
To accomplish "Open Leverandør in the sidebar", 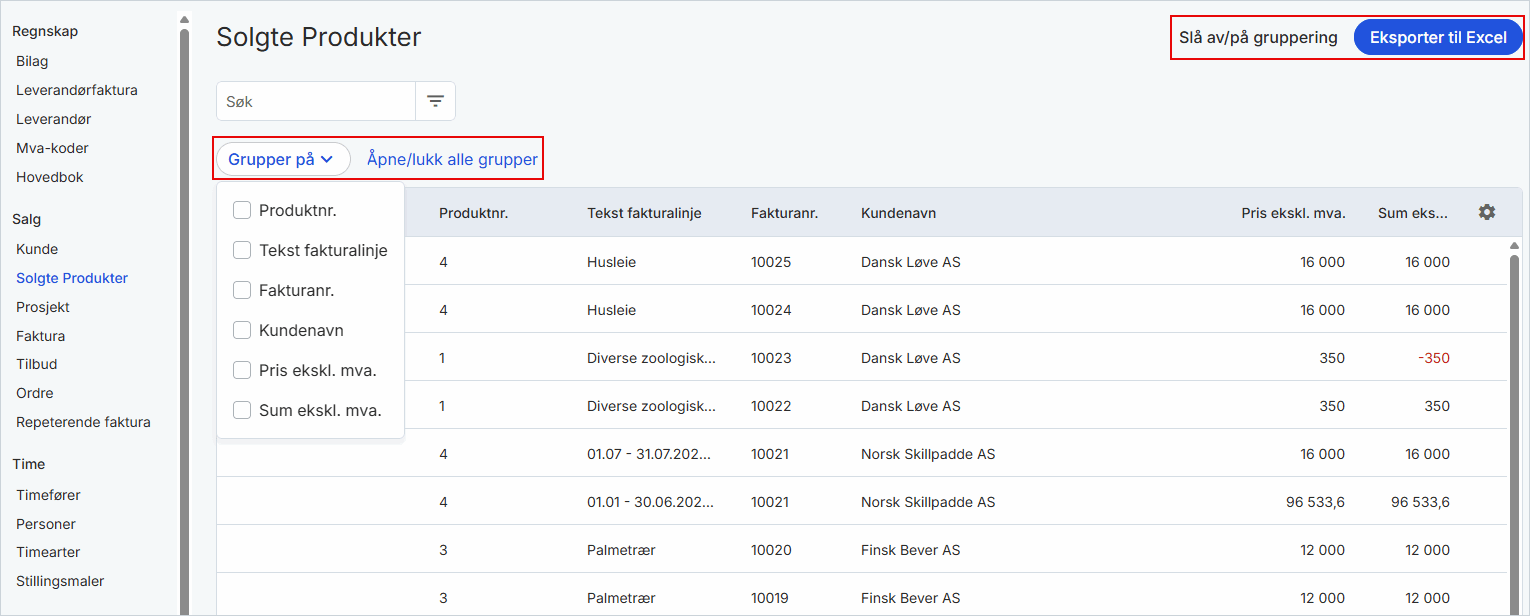I will coord(54,119).
